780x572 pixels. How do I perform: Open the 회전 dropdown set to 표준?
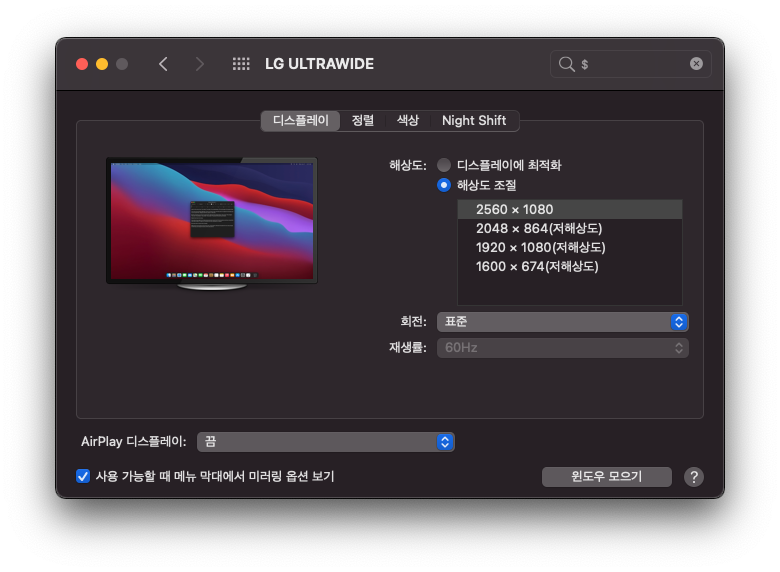click(x=563, y=322)
